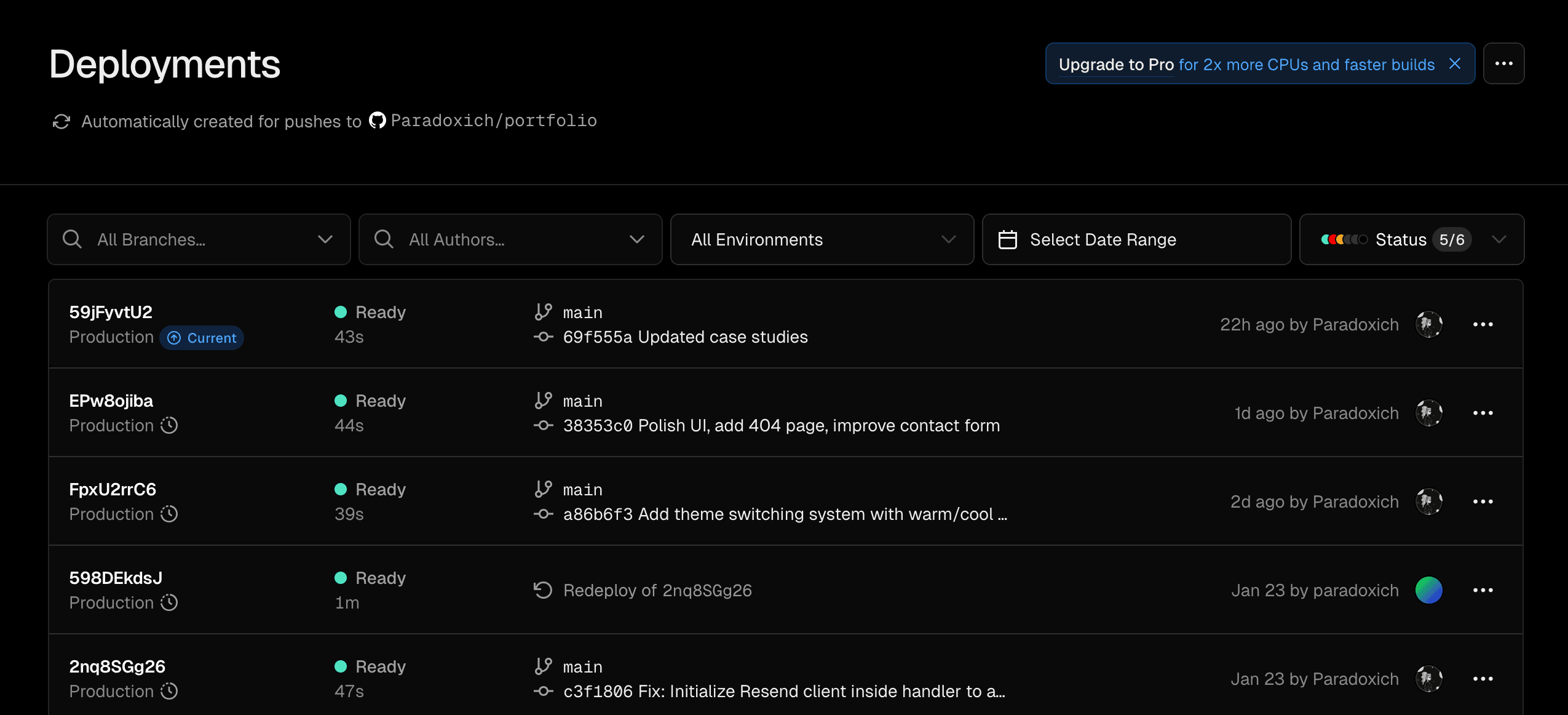Viewport: 1568px width, 715px height.
Task: Click commit icon next to 69f555a
Action: point(543,337)
